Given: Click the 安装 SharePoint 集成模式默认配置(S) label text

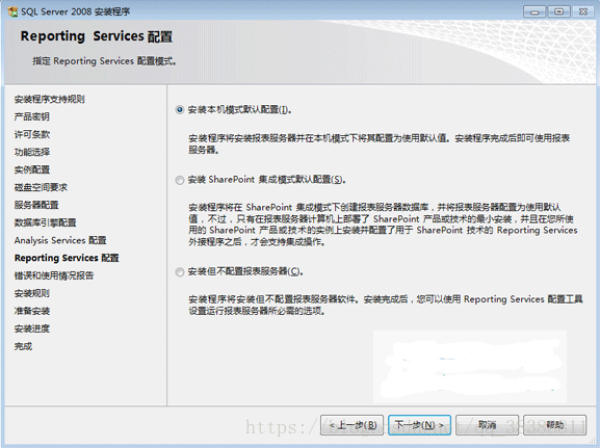Looking at the screenshot, I should point(267,179).
